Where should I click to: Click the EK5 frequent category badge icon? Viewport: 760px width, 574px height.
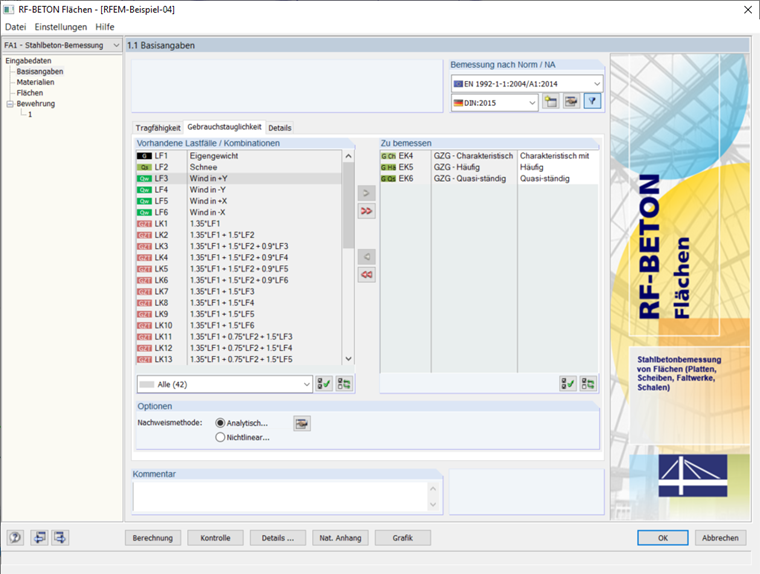pos(388,167)
